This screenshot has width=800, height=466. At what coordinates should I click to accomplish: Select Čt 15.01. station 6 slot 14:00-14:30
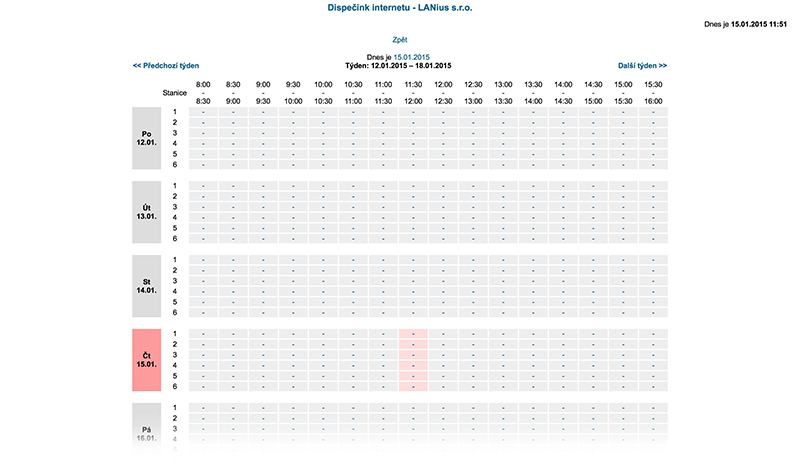tap(563, 387)
